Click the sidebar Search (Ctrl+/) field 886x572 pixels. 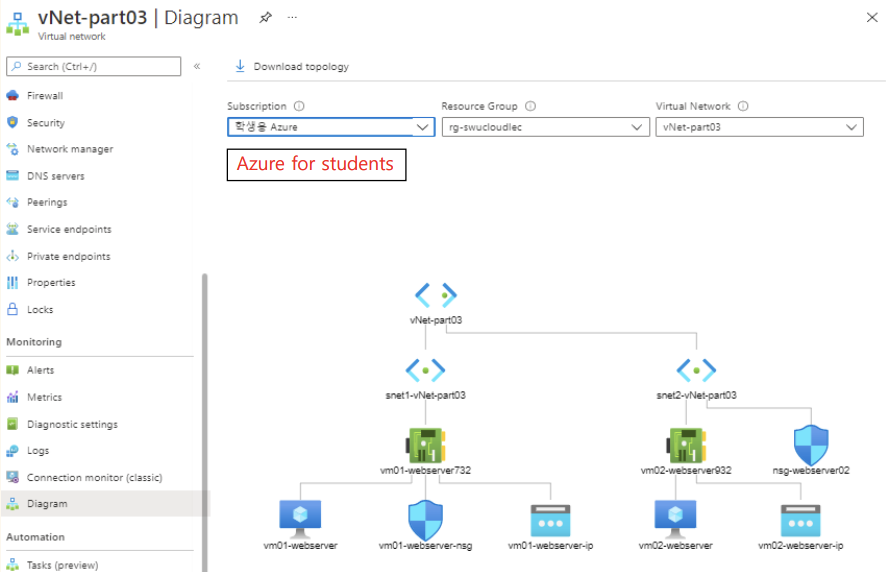click(x=94, y=66)
